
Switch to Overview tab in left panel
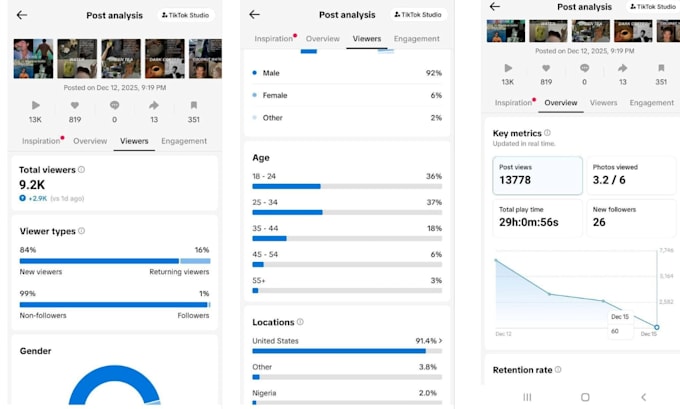point(90,141)
